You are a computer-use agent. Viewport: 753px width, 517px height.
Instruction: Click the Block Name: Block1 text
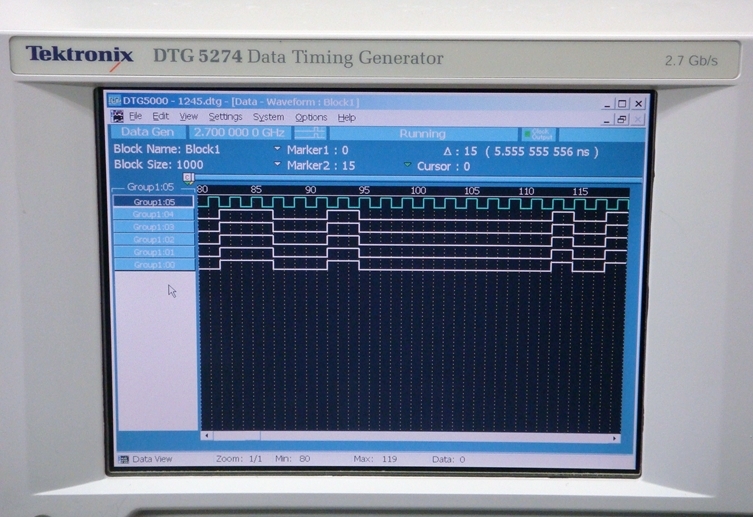point(167,149)
